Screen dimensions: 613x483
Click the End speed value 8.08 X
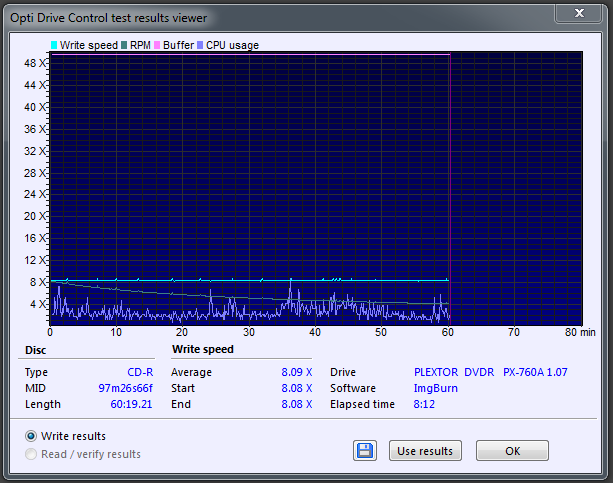coord(297,404)
